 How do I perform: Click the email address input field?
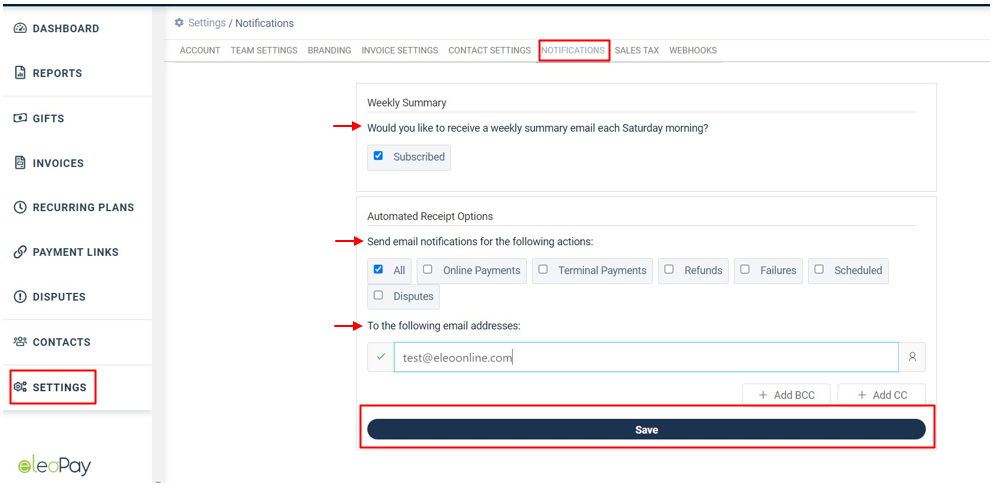tap(646, 357)
